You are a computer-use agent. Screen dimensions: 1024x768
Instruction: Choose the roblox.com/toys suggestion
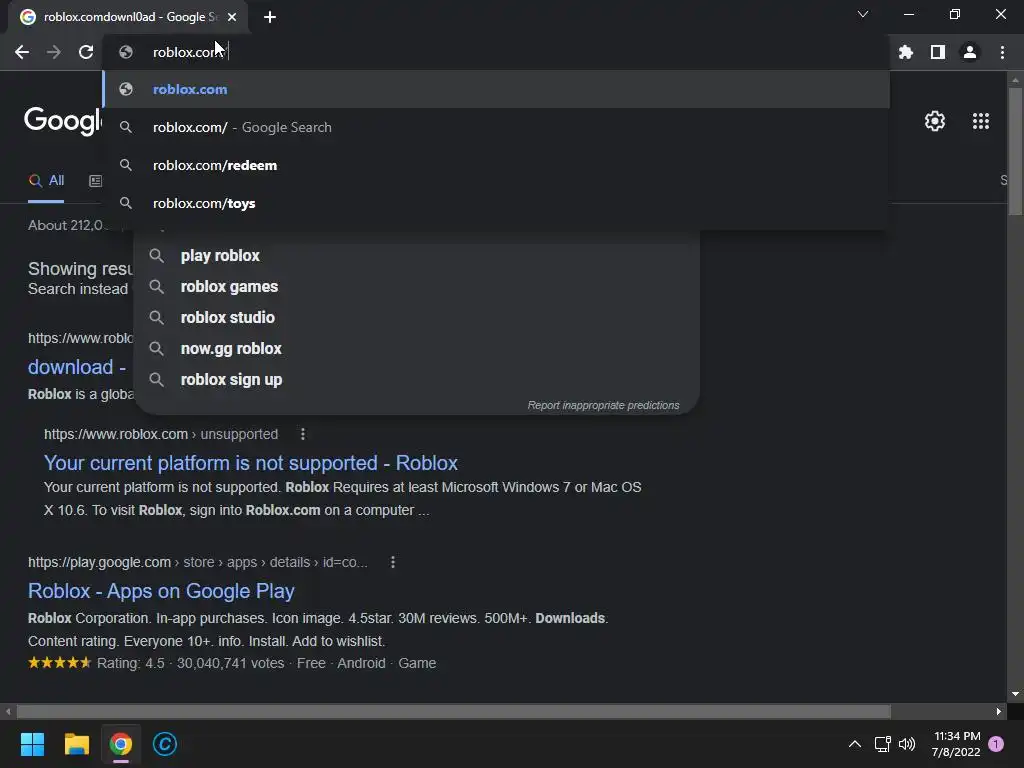[x=496, y=203]
